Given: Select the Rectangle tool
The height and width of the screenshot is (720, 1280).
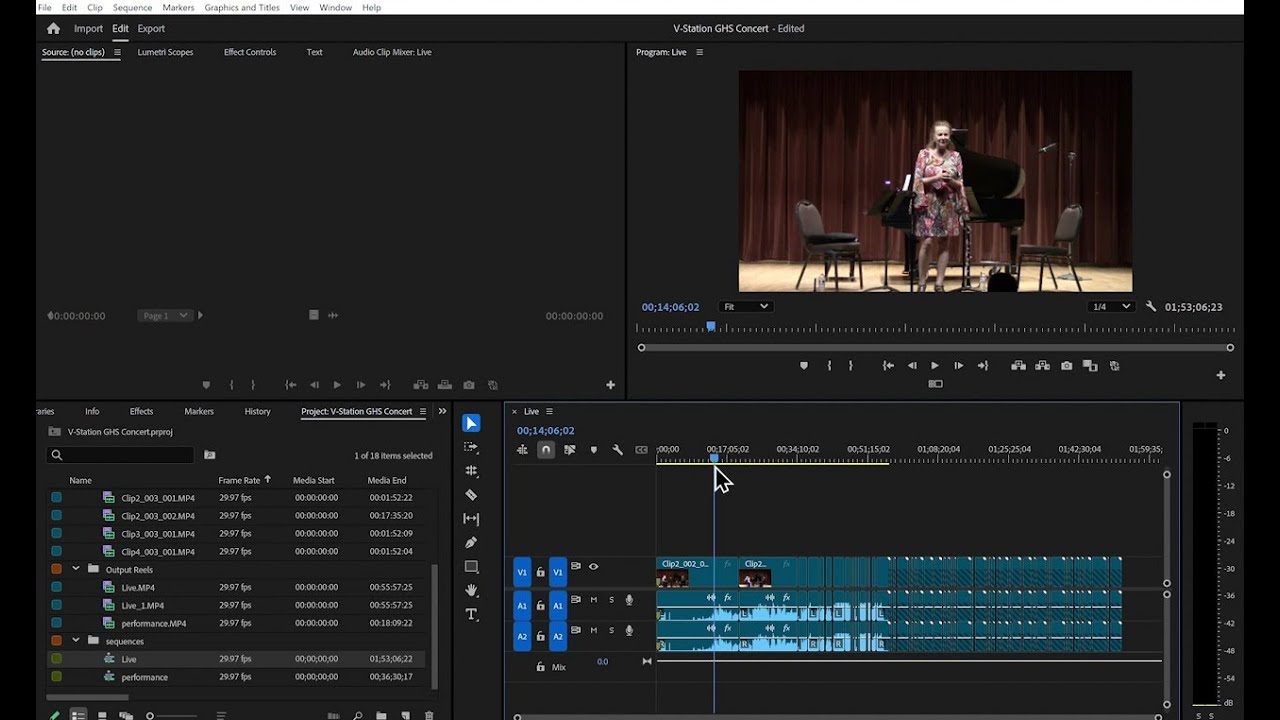Looking at the screenshot, I should tap(471, 566).
